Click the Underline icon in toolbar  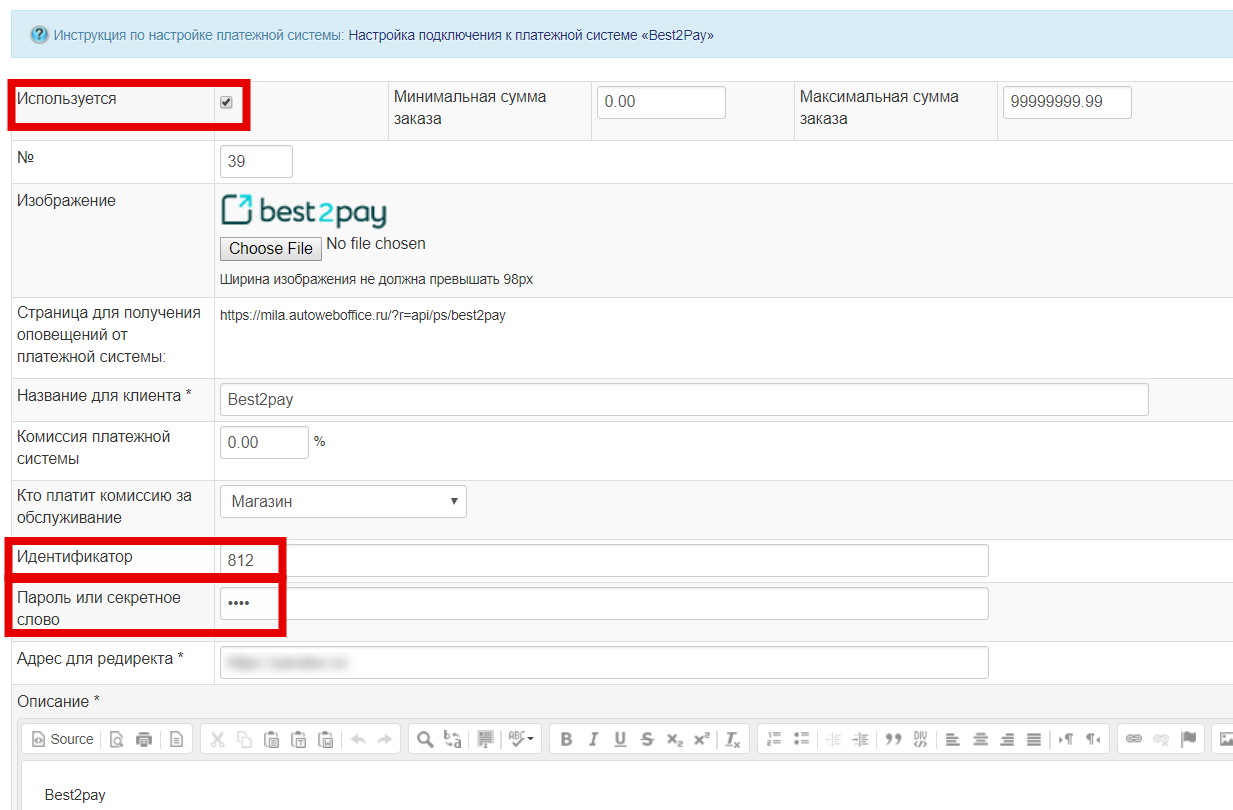point(620,739)
